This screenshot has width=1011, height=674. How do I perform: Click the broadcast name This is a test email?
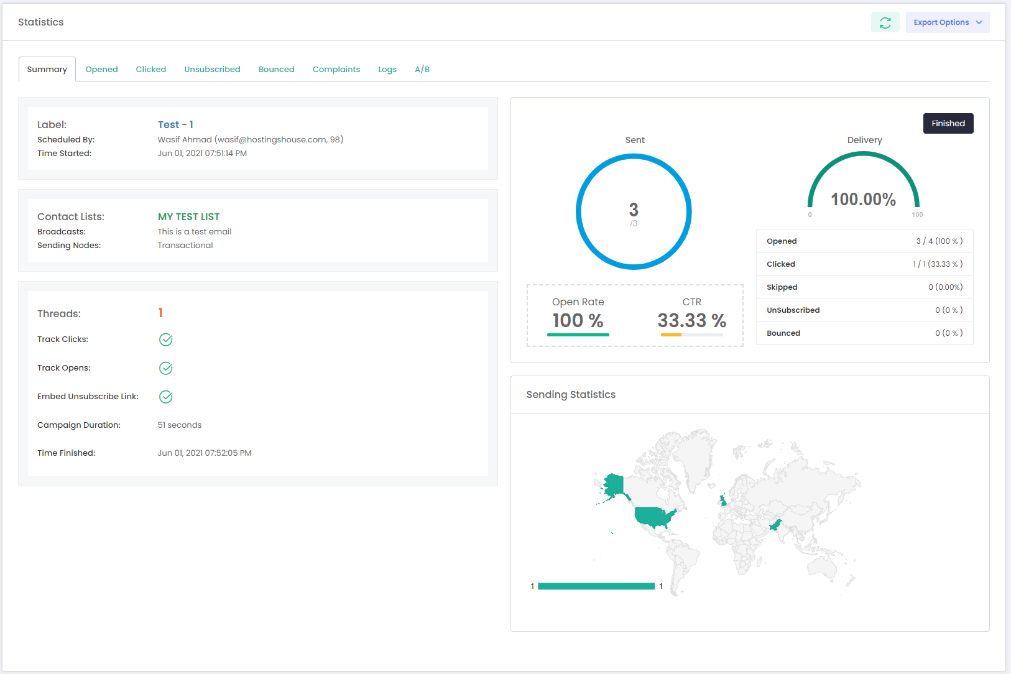pos(194,232)
